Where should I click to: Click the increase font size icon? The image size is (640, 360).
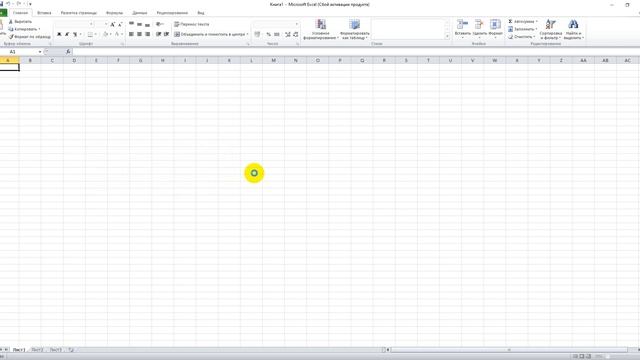point(113,24)
